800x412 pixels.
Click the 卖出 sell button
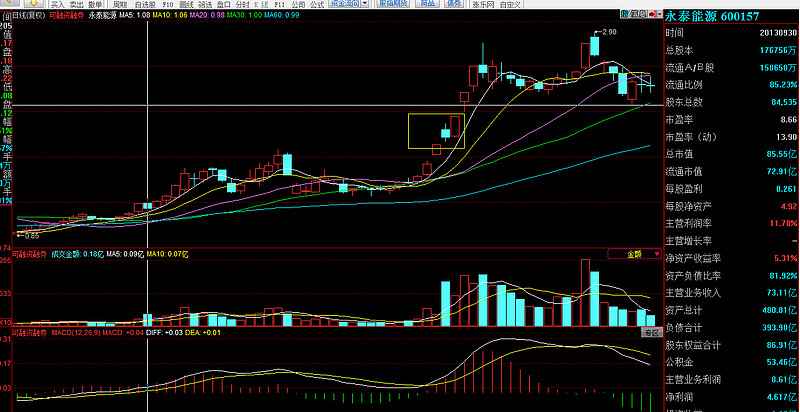click(x=77, y=5)
